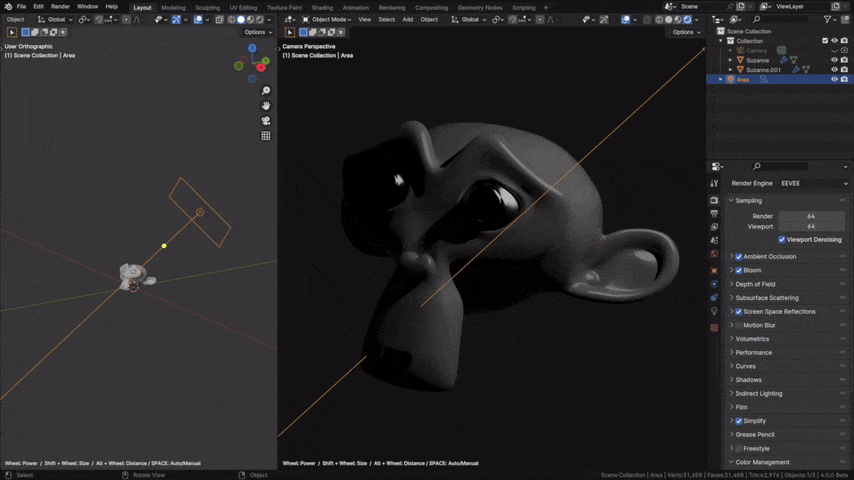Image resolution: width=854 pixels, height=480 pixels.
Task: Open the Light data properties tab icon
Action: 714,311
